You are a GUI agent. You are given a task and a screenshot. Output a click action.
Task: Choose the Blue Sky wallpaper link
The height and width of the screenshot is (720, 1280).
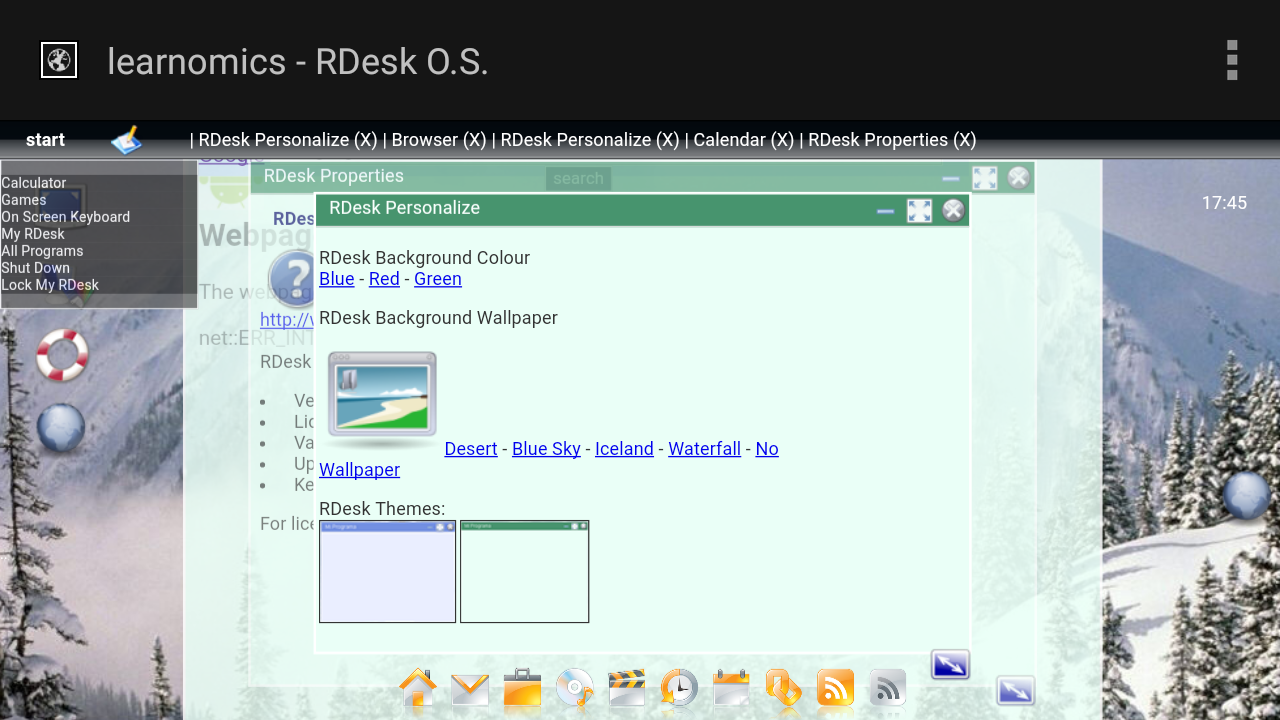click(x=546, y=449)
